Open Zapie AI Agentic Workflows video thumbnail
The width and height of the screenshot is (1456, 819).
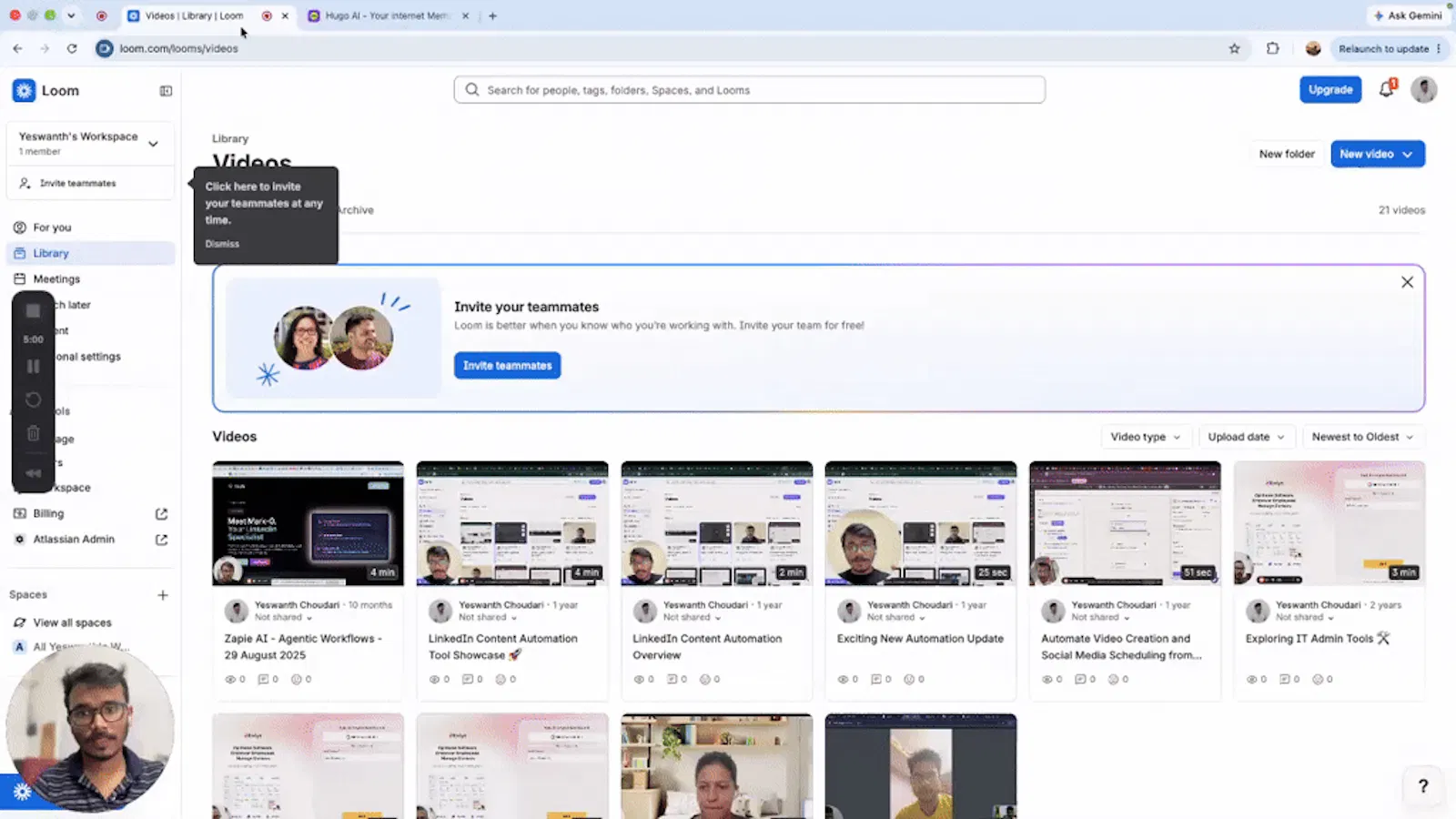308,523
